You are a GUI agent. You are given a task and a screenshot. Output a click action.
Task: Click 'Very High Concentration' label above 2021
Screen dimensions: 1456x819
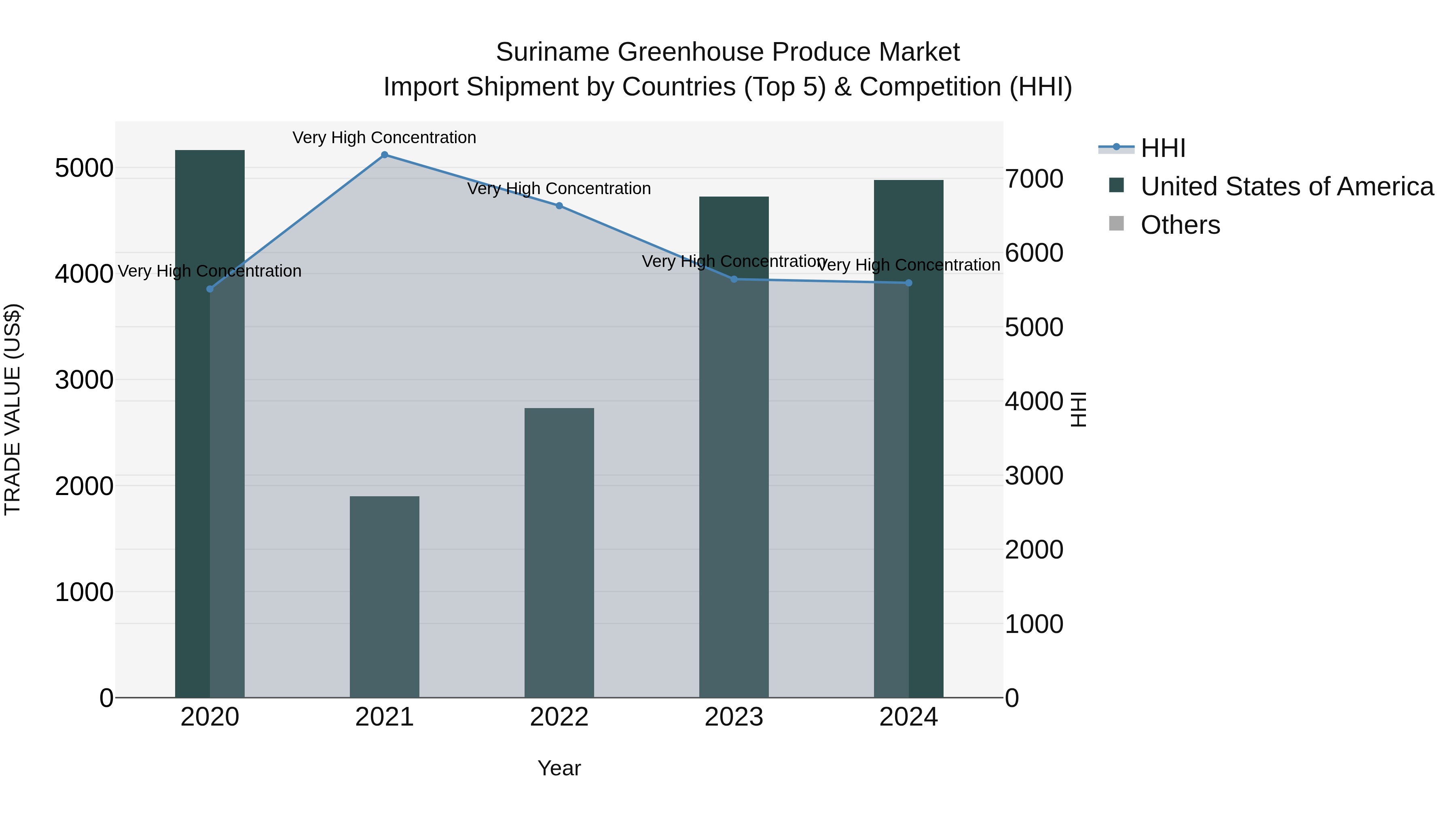point(384,138)
